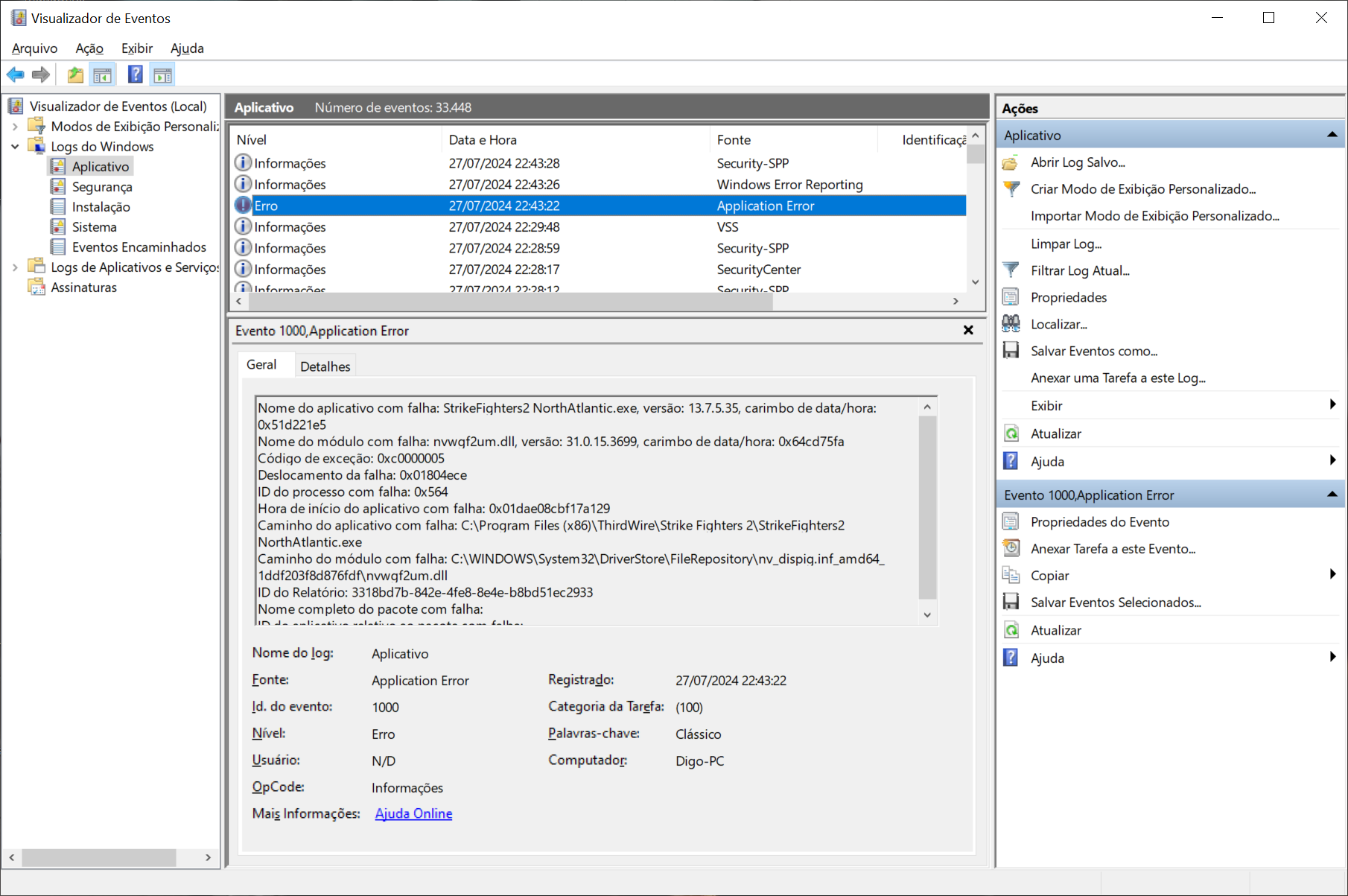1348x896 pixels.
Task: Click the Filtrar Log Atual funnel icon
Action: [x=1011, y=270]
